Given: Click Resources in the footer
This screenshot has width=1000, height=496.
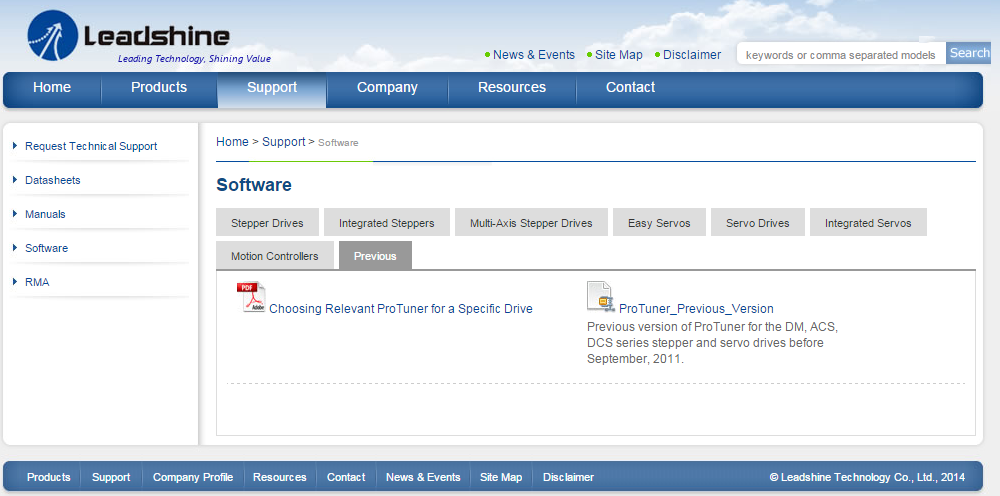Looking at the screenshot, I should coord(279,477).
